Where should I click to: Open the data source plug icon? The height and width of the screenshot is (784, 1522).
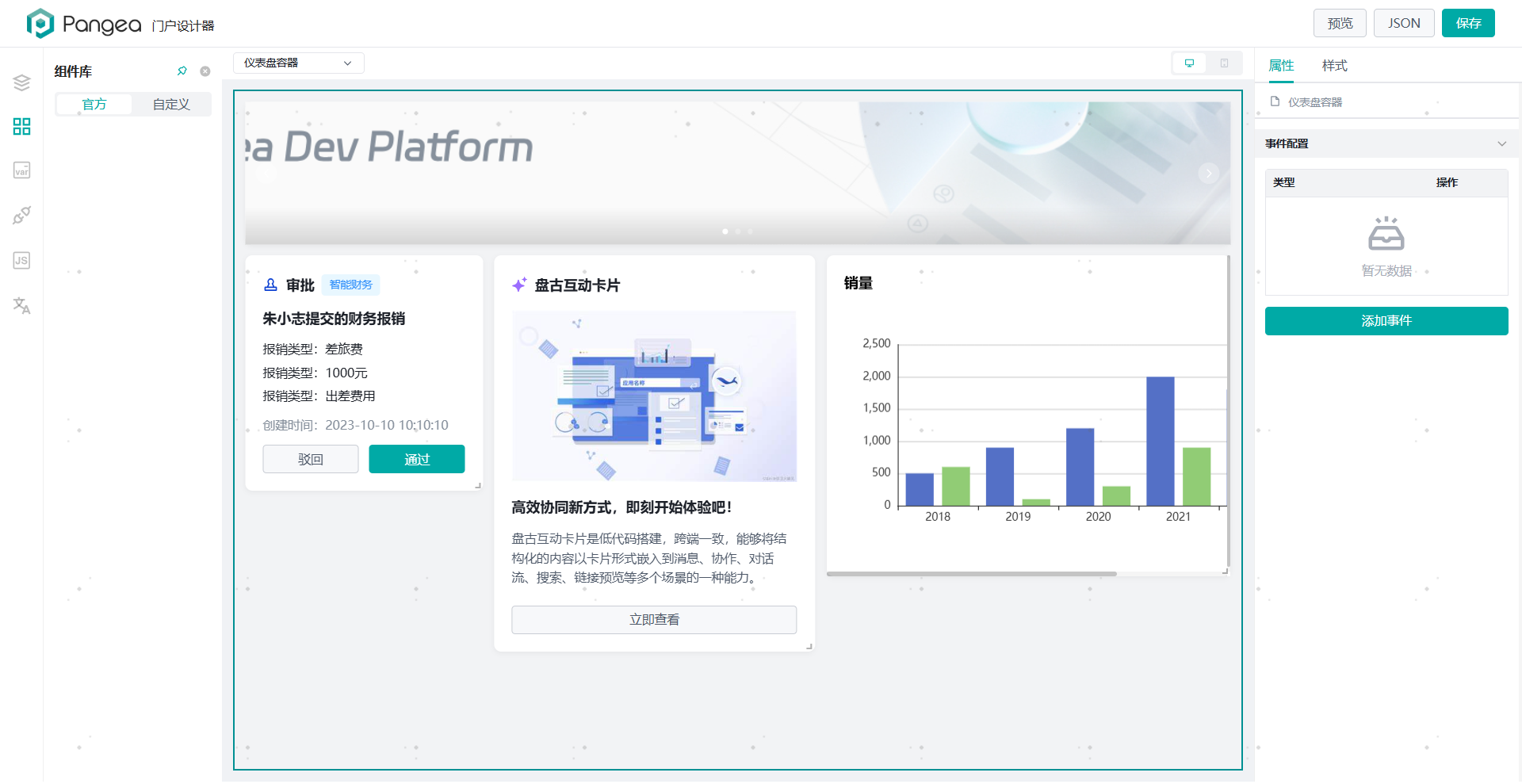(x=21, y=215)
